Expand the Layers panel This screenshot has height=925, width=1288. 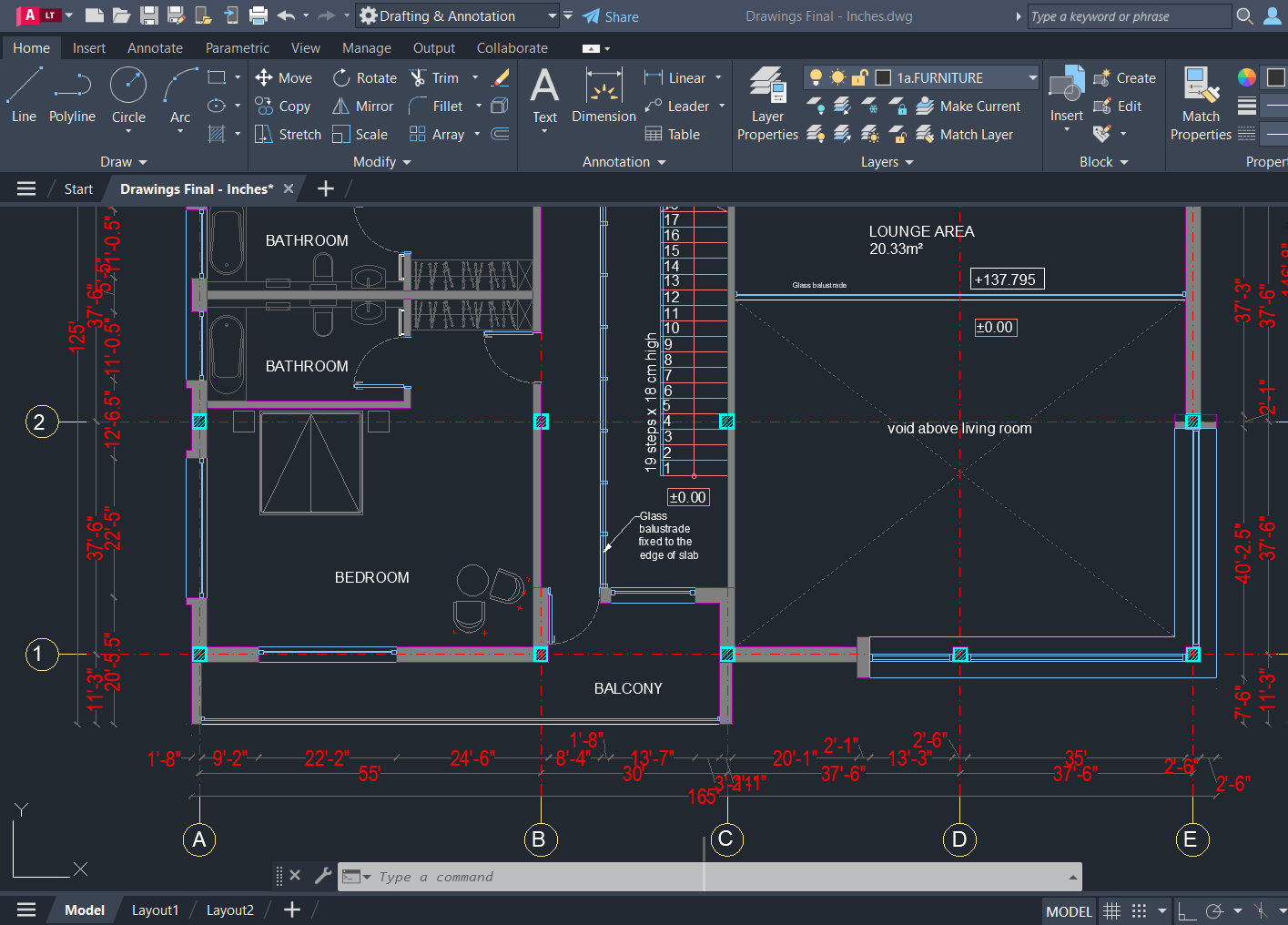[887, 162]
